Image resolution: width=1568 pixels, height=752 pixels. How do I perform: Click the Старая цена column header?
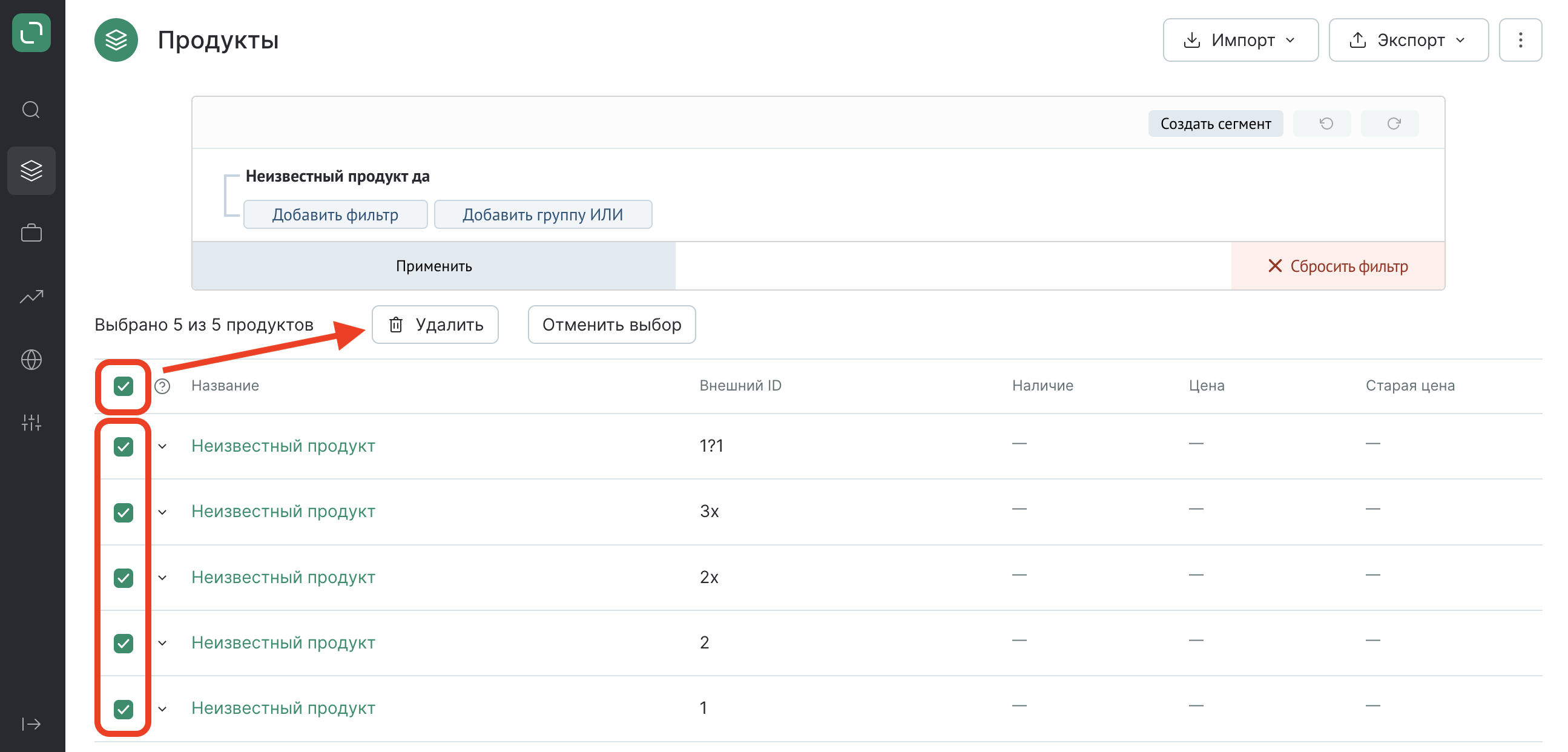(1410, 386)
